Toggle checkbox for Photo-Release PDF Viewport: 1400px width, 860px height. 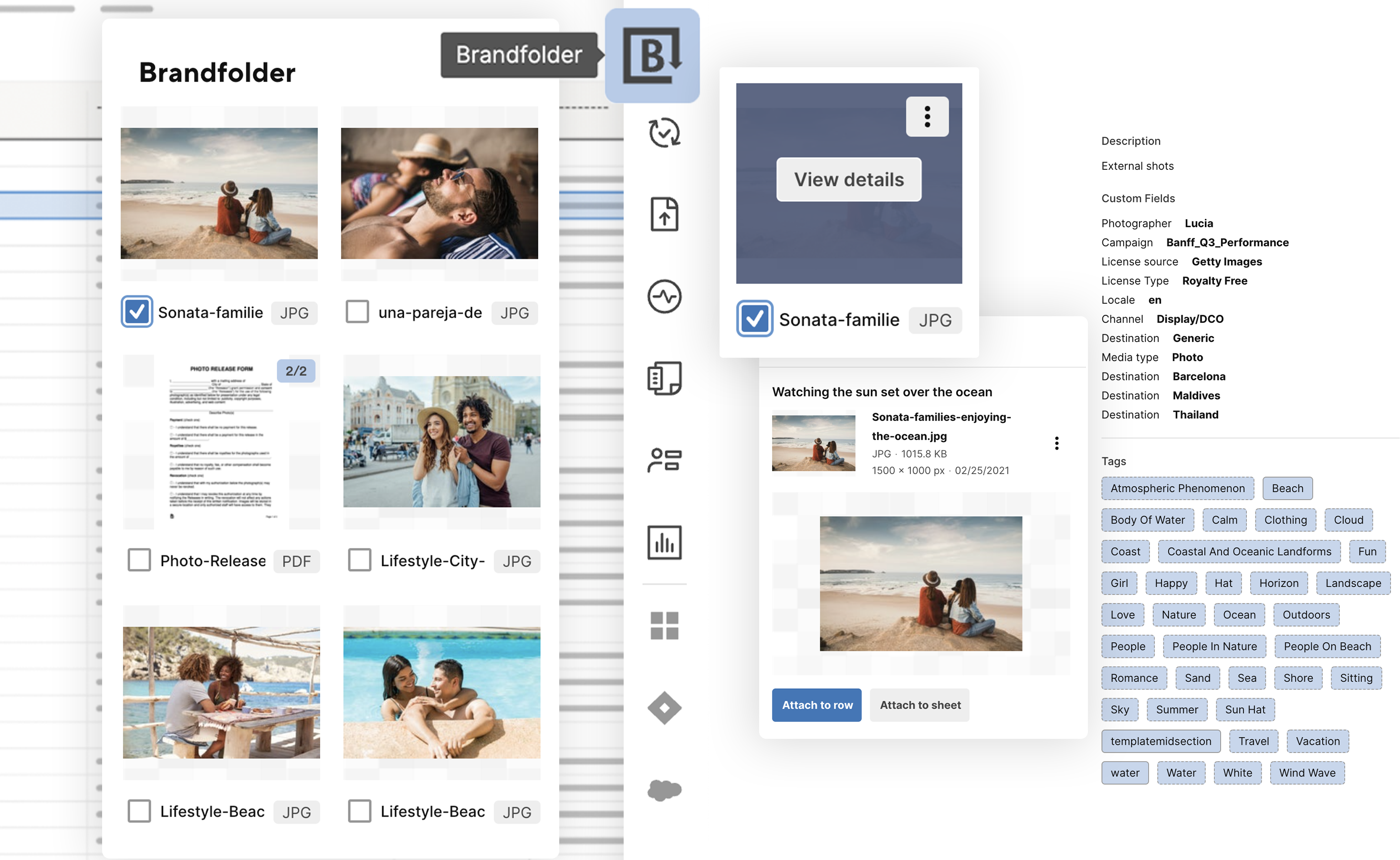pyautogui.click(x=139, y=561)
